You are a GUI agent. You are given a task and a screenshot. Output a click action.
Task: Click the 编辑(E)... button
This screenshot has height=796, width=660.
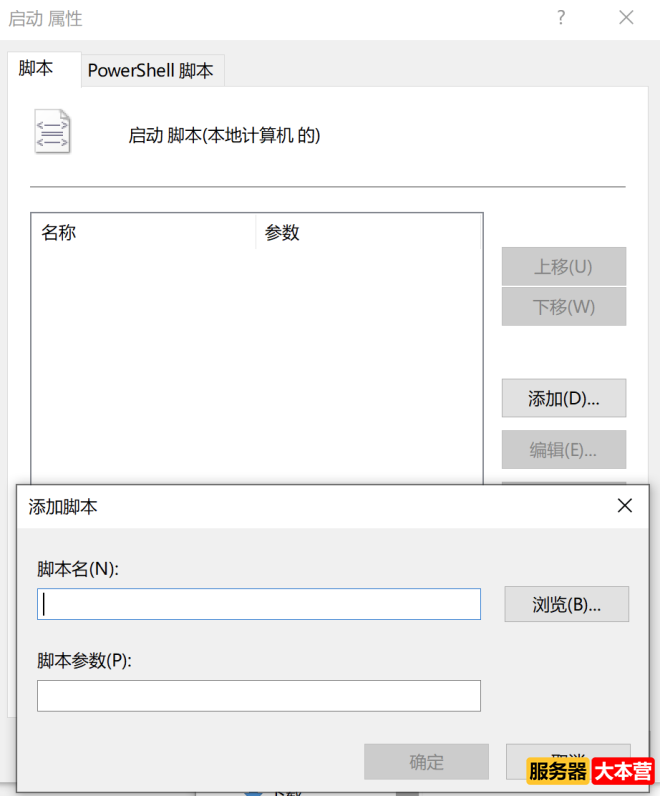click(564, 450)
